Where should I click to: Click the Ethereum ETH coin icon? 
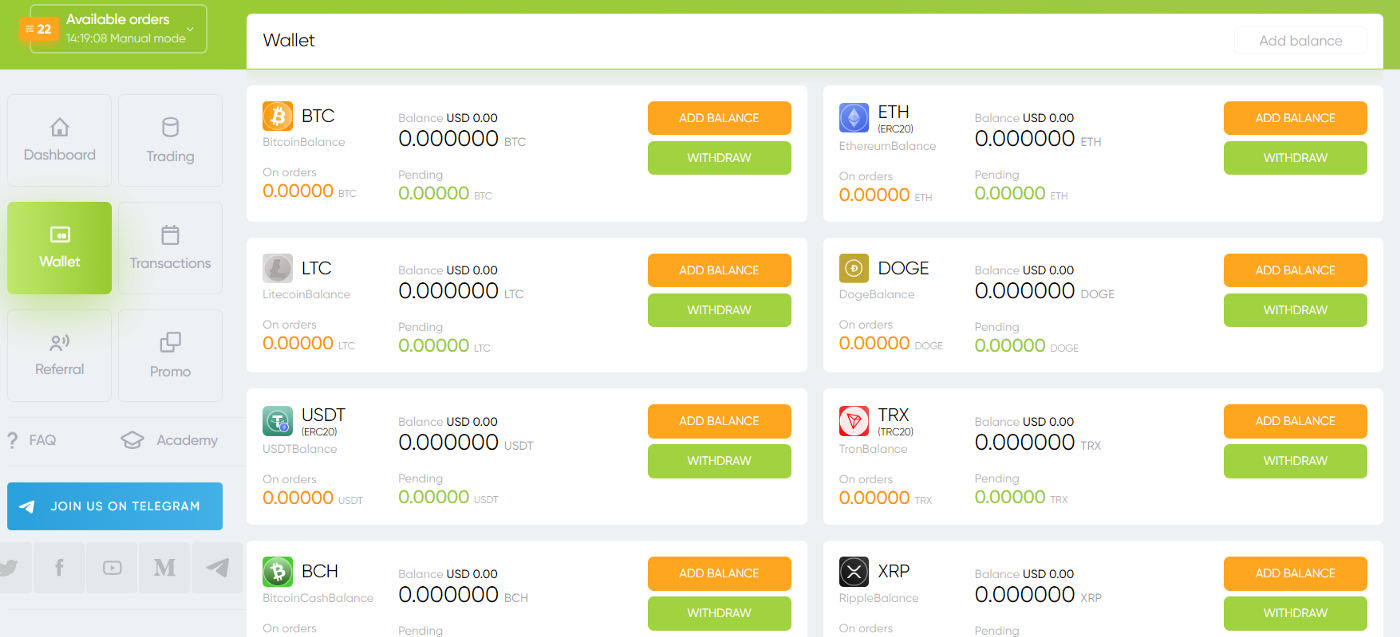click(x=854, y=118)
